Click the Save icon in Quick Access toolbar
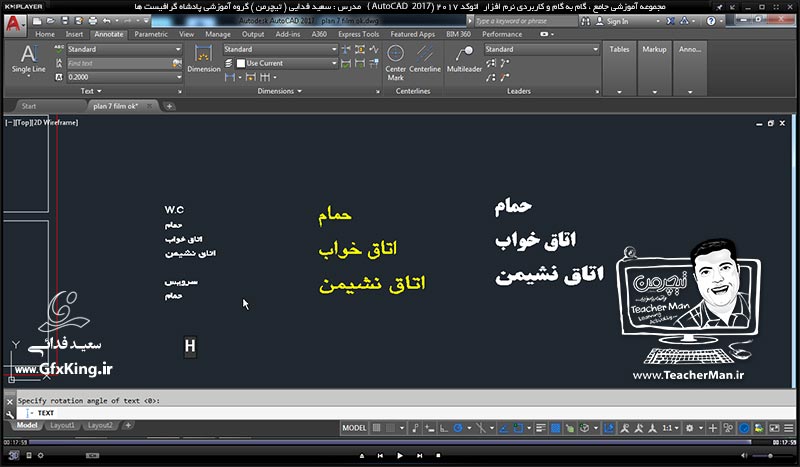The height and width of the screenshot is (467, 800). pyautogui.click(x=65, y=21)
